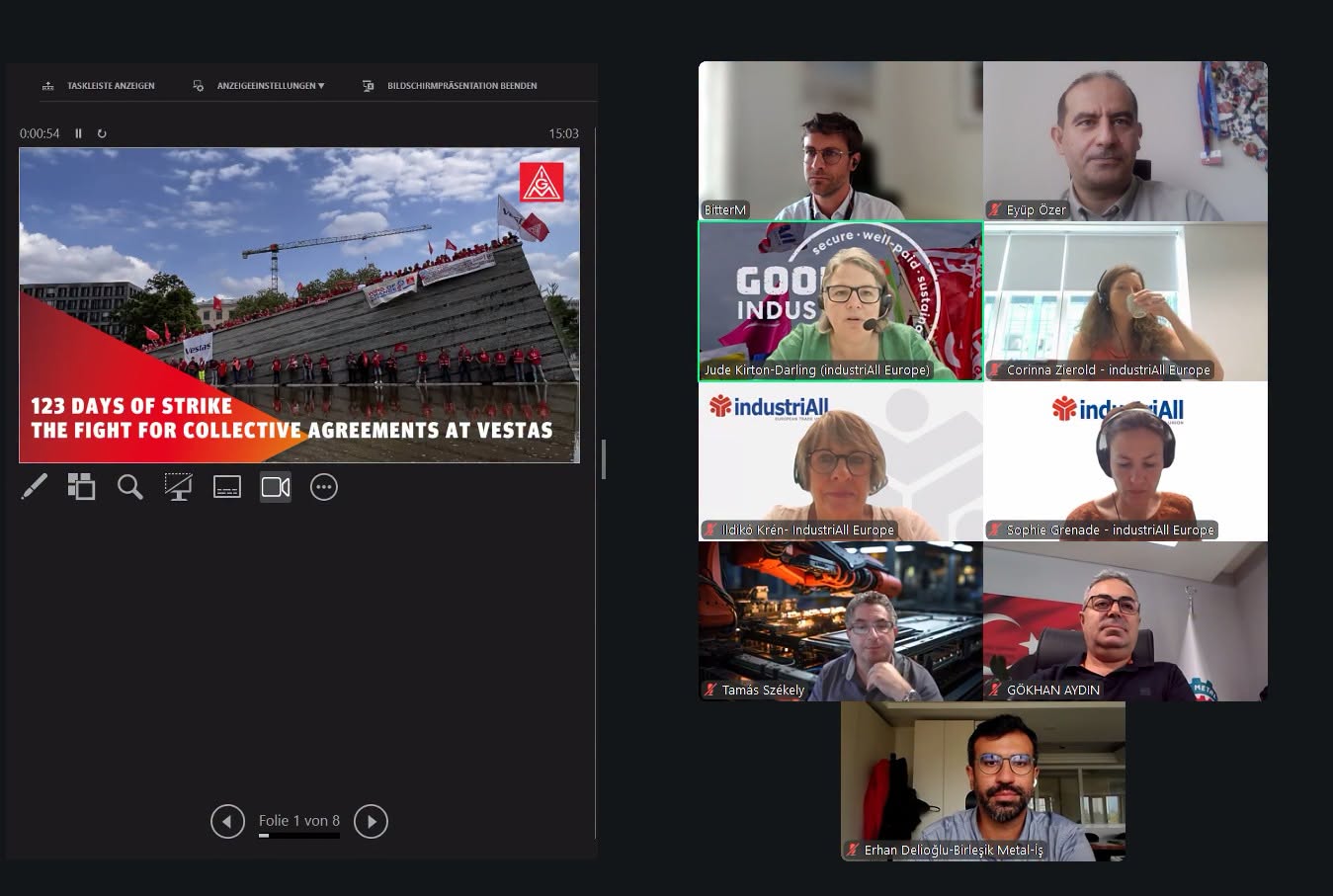The height and width of the screenshot is (896, 1333).
Task: Toggle subtitles in presenter view
Action: [x=227, y=487]
